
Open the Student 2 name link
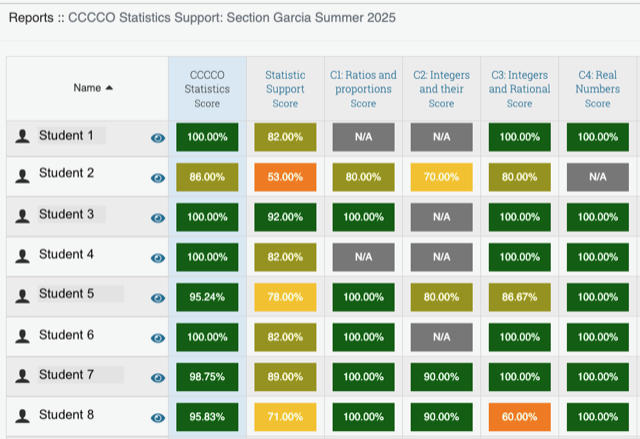tap(66, 174)
